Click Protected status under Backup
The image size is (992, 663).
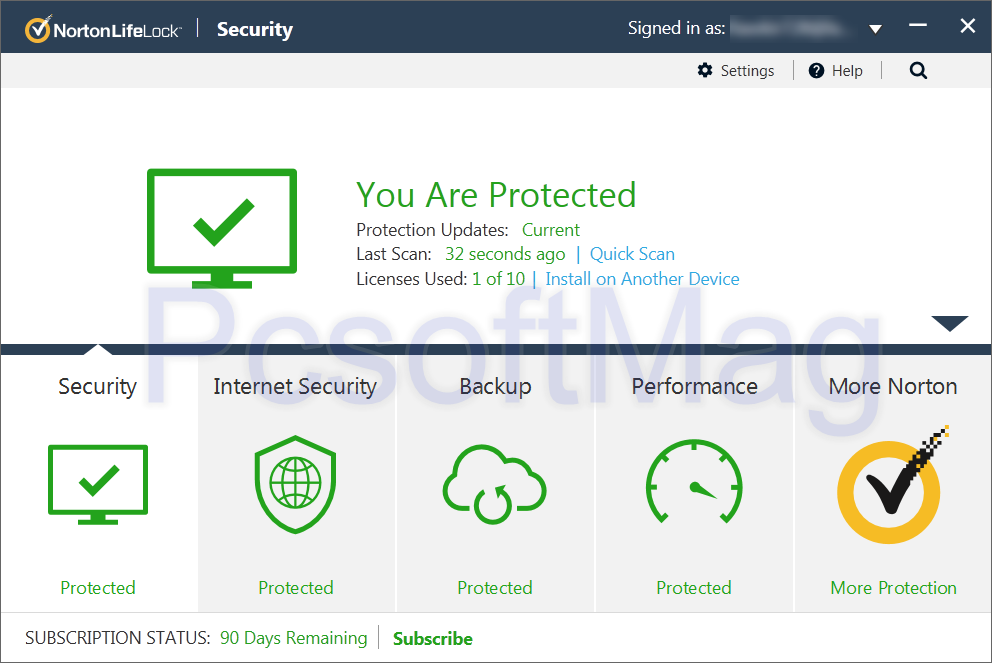(495, 588)
